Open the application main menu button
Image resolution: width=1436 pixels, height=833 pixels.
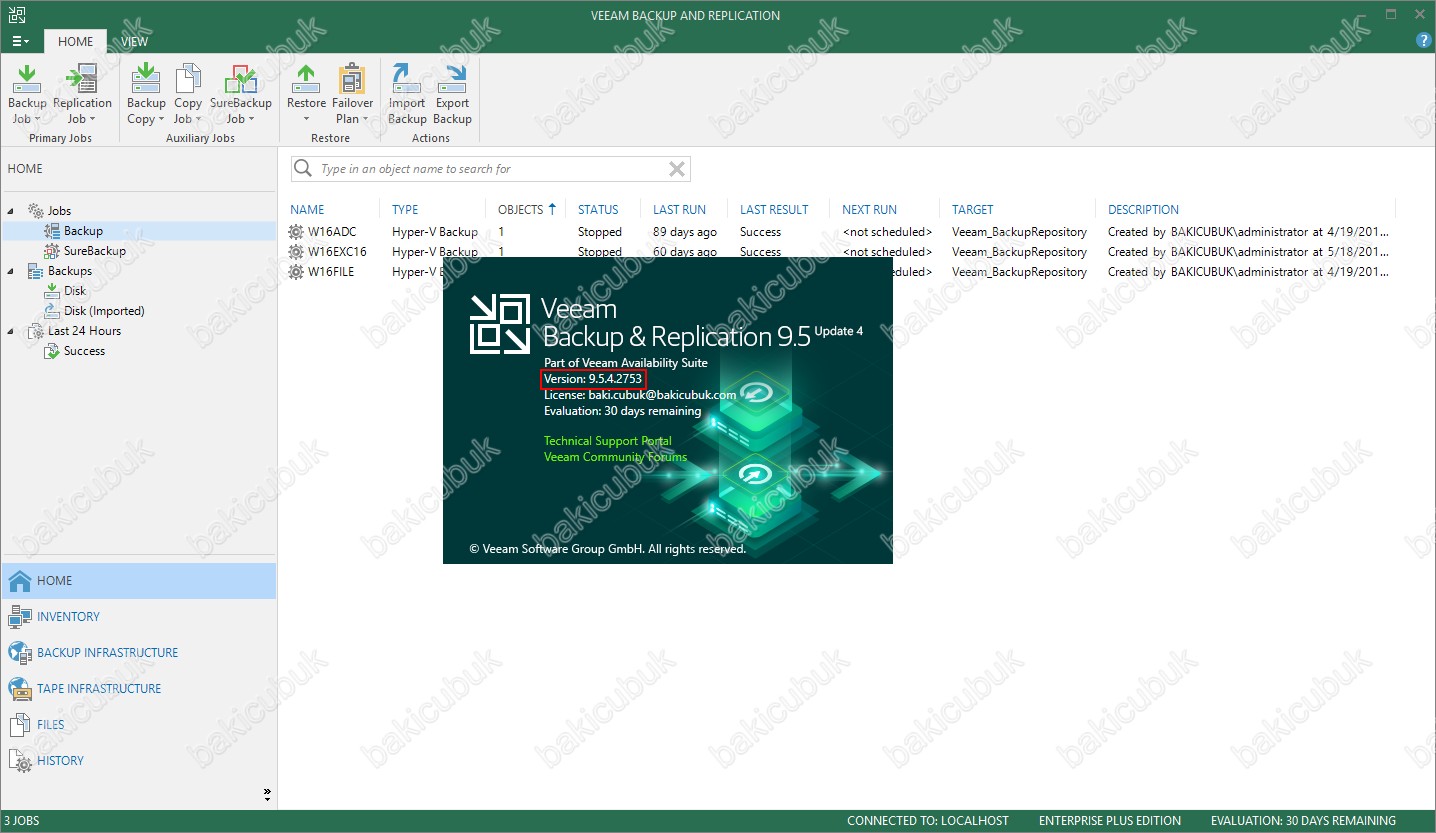[20, 41]
